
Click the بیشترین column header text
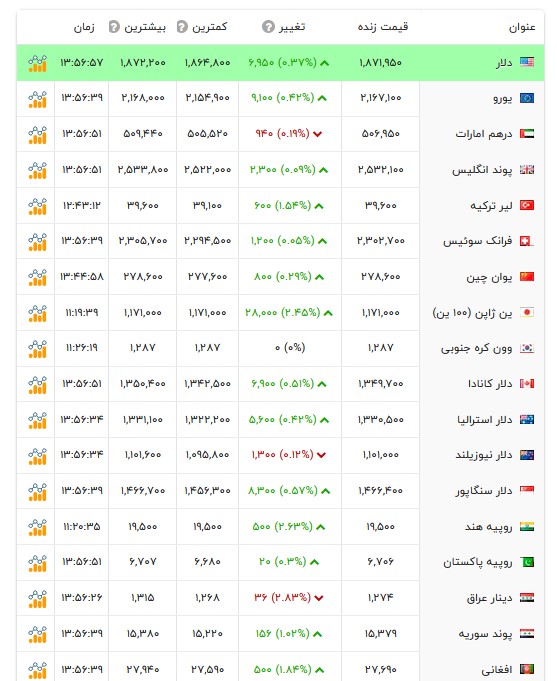click(145, 27)
